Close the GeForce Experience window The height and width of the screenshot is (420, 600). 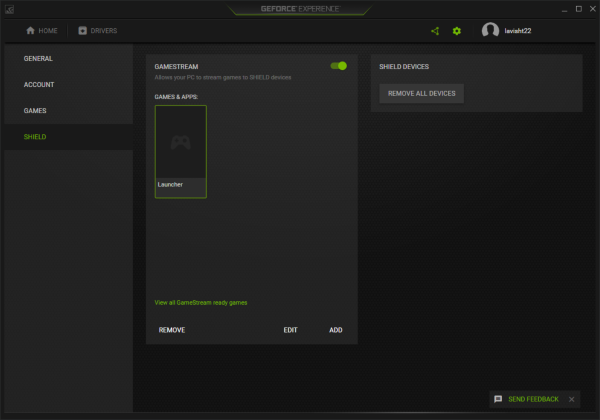pos(593,9)
